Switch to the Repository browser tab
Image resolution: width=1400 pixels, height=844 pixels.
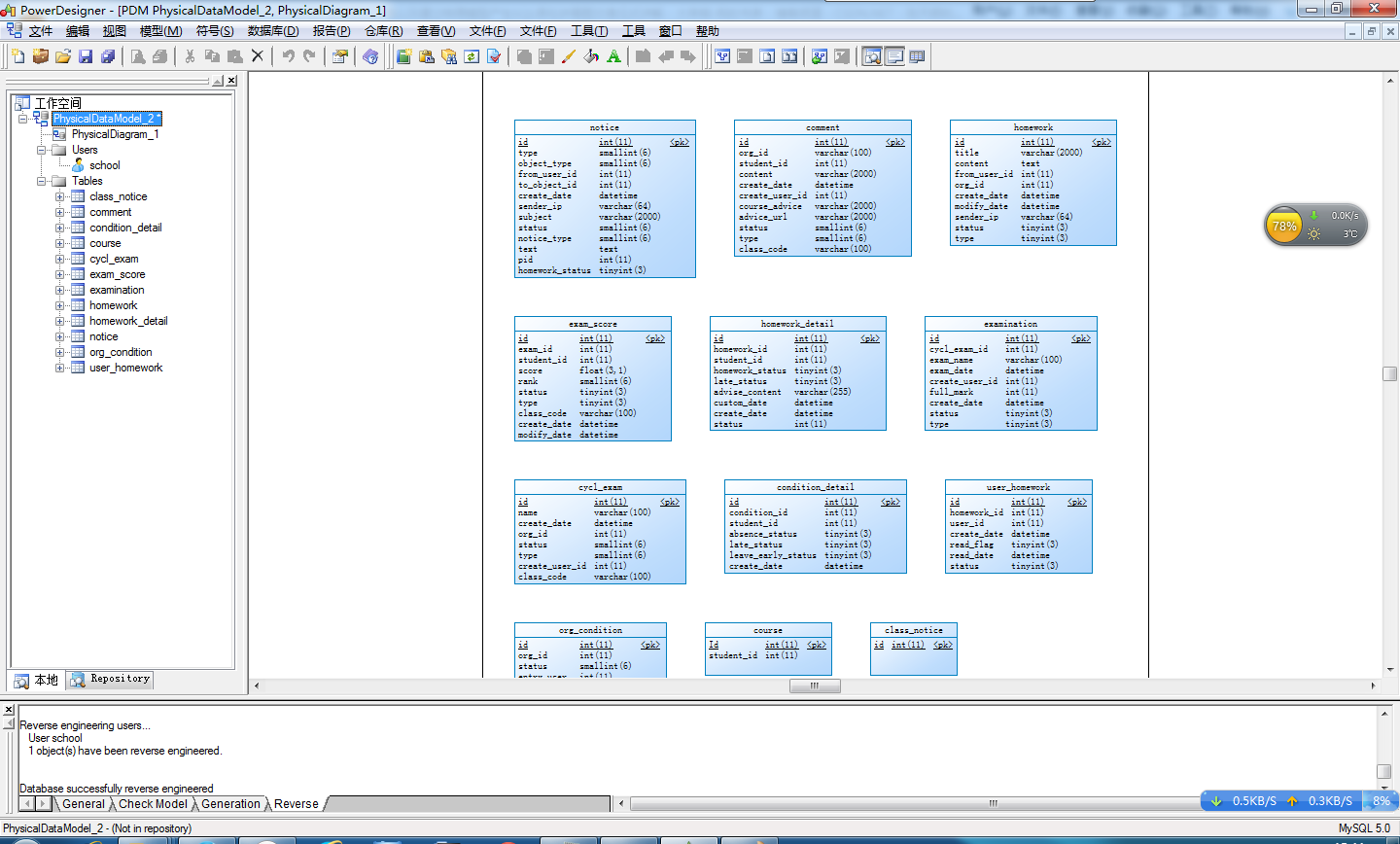click(x=111, y=680)
